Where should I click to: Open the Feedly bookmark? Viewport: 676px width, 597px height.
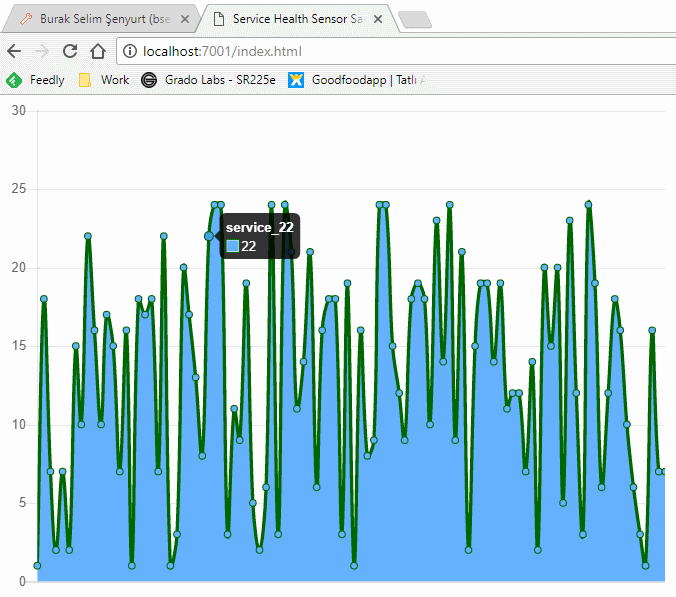[x=37, y=80]
